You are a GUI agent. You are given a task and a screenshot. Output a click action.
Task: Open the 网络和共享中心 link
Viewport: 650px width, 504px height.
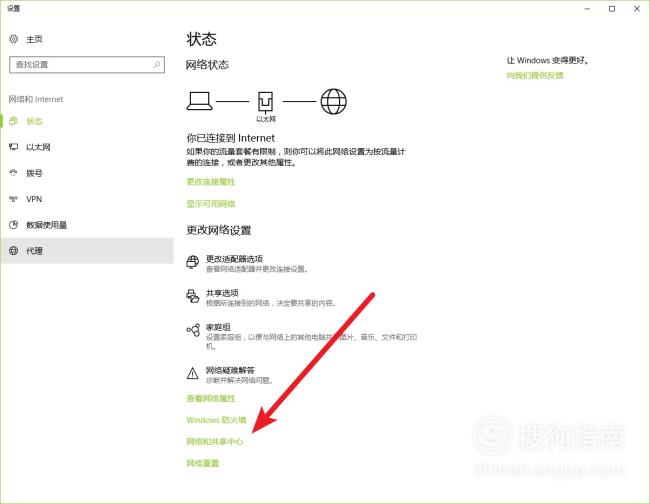215,441
